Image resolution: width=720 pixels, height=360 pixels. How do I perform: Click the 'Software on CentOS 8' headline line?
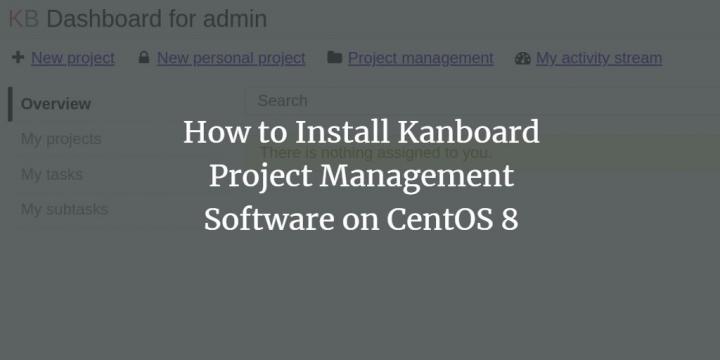tap(361, 219)
